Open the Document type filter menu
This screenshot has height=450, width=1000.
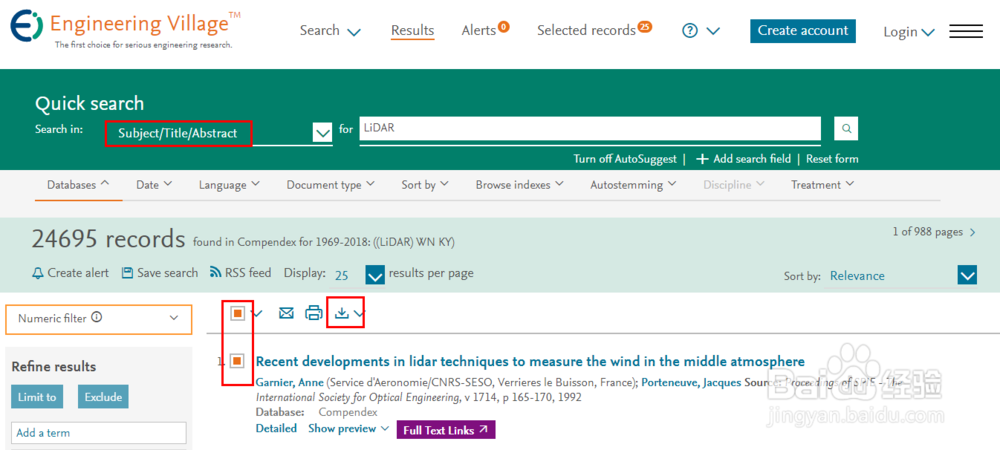coord(330,185)
